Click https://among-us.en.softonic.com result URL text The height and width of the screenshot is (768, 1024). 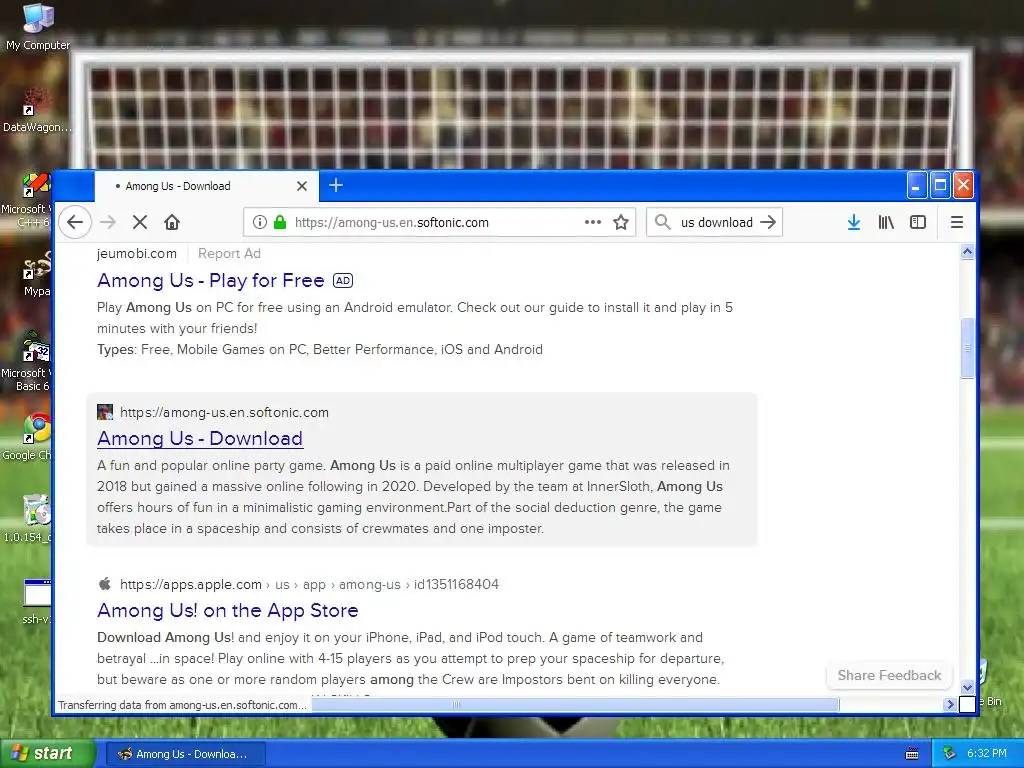tap(224, 412)
